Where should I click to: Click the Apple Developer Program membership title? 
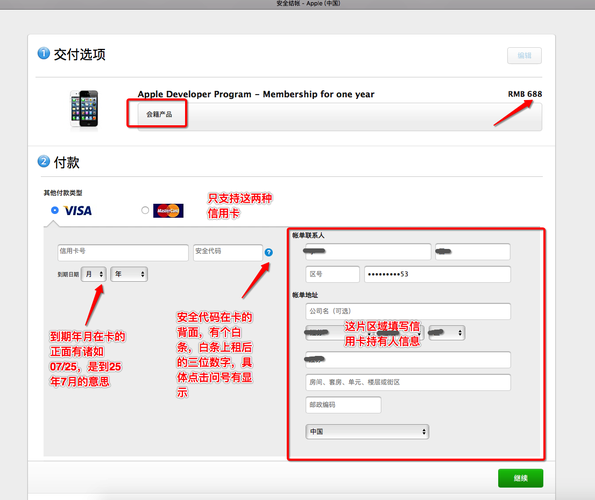pyautogui.click(x=256, y=94)
